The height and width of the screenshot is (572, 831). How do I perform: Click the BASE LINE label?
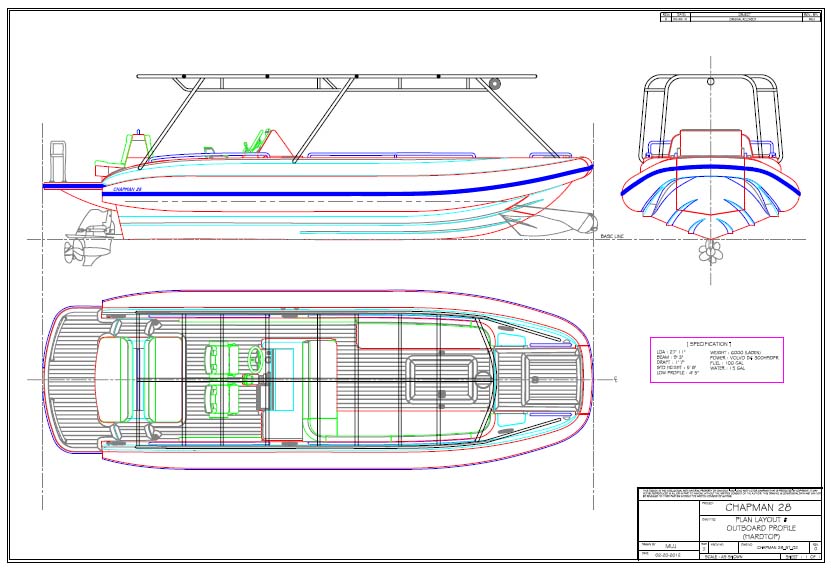point(611,235)
